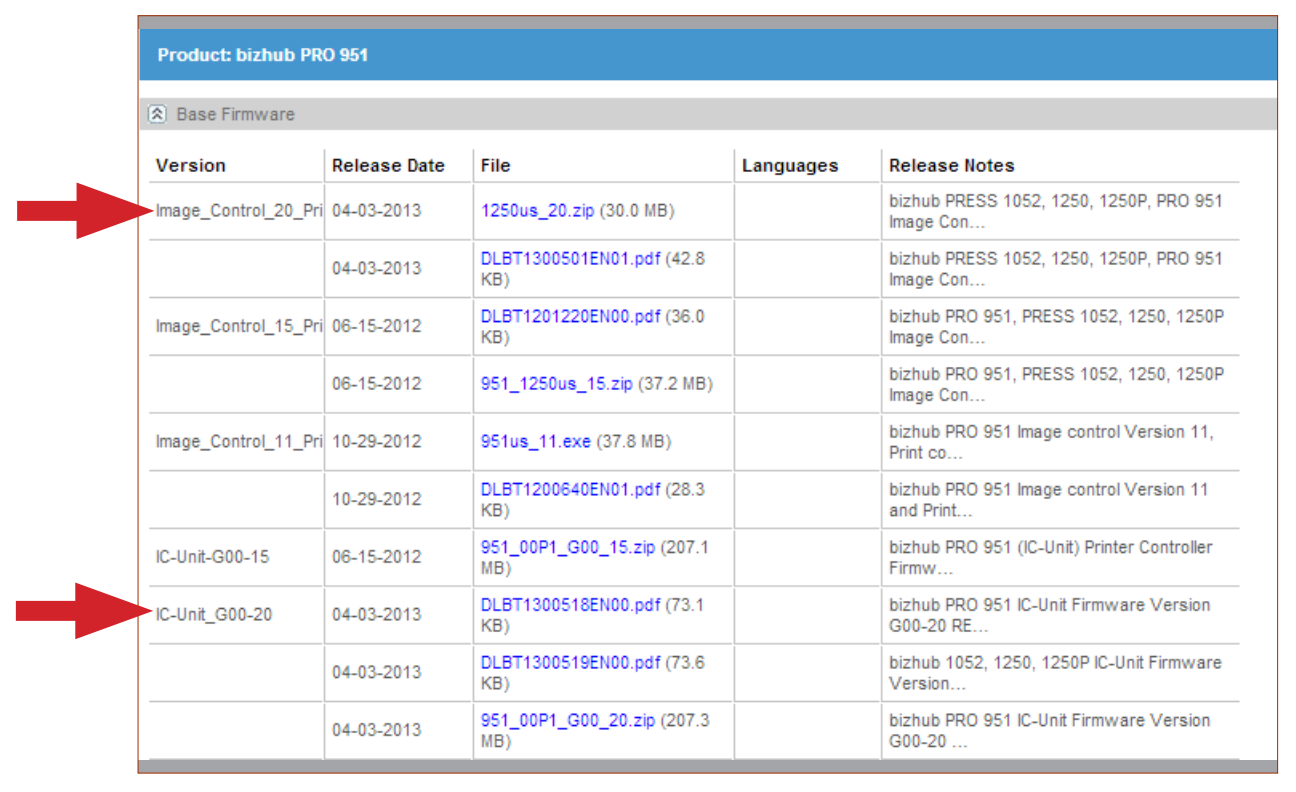This screenshot has width=1296, height=792.
Task: Select the Image_Control_11_Pri version cell
Action: [x=238, y=442]
